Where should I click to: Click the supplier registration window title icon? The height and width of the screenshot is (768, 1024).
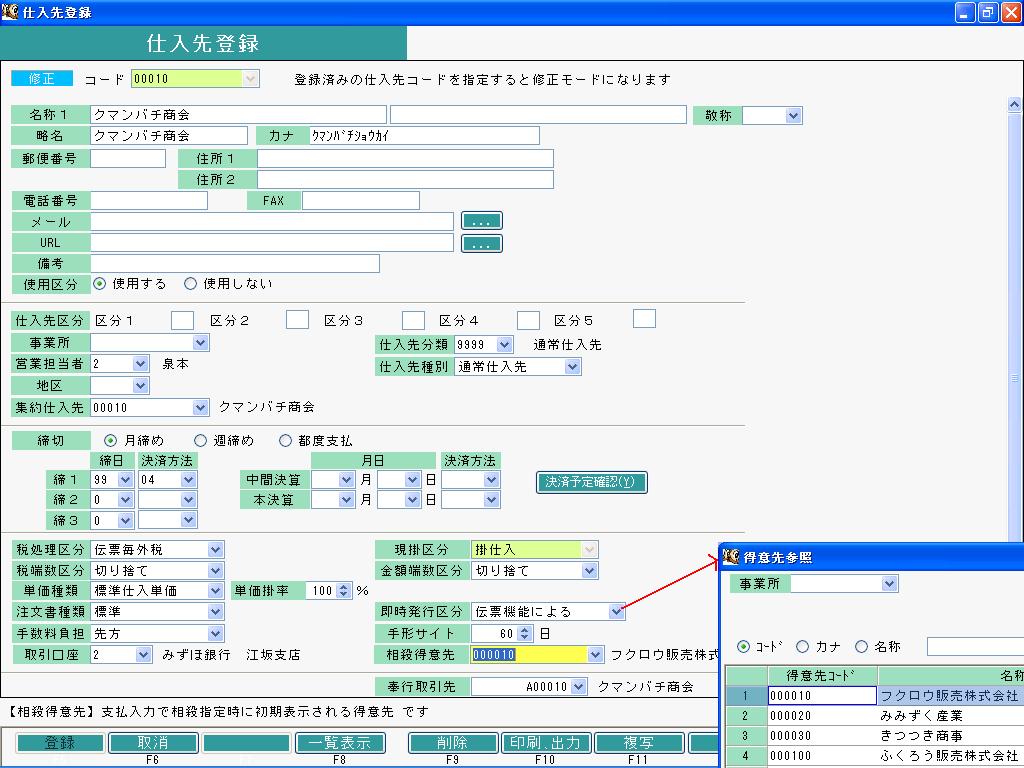coord(10,11)
